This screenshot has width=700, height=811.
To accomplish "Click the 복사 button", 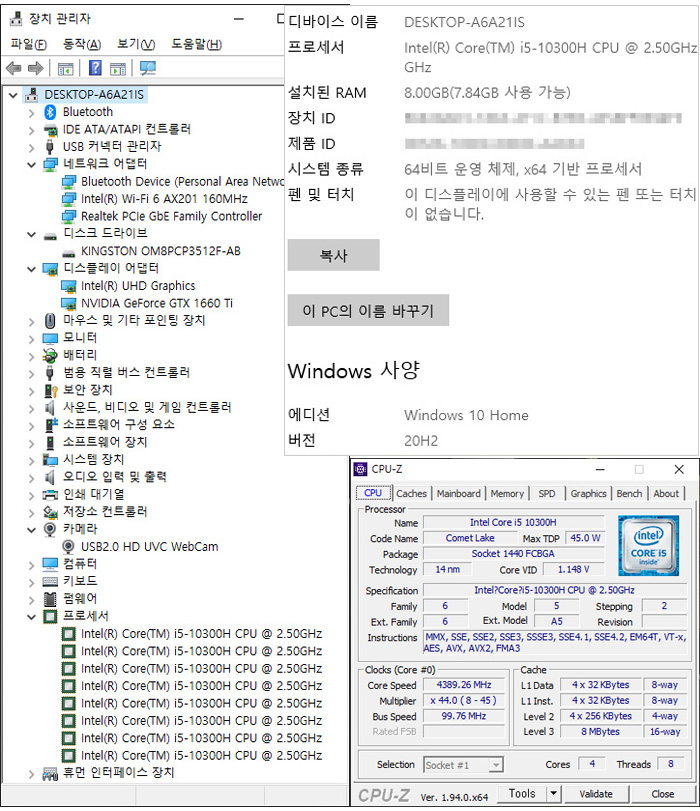I will click(334, 255).
